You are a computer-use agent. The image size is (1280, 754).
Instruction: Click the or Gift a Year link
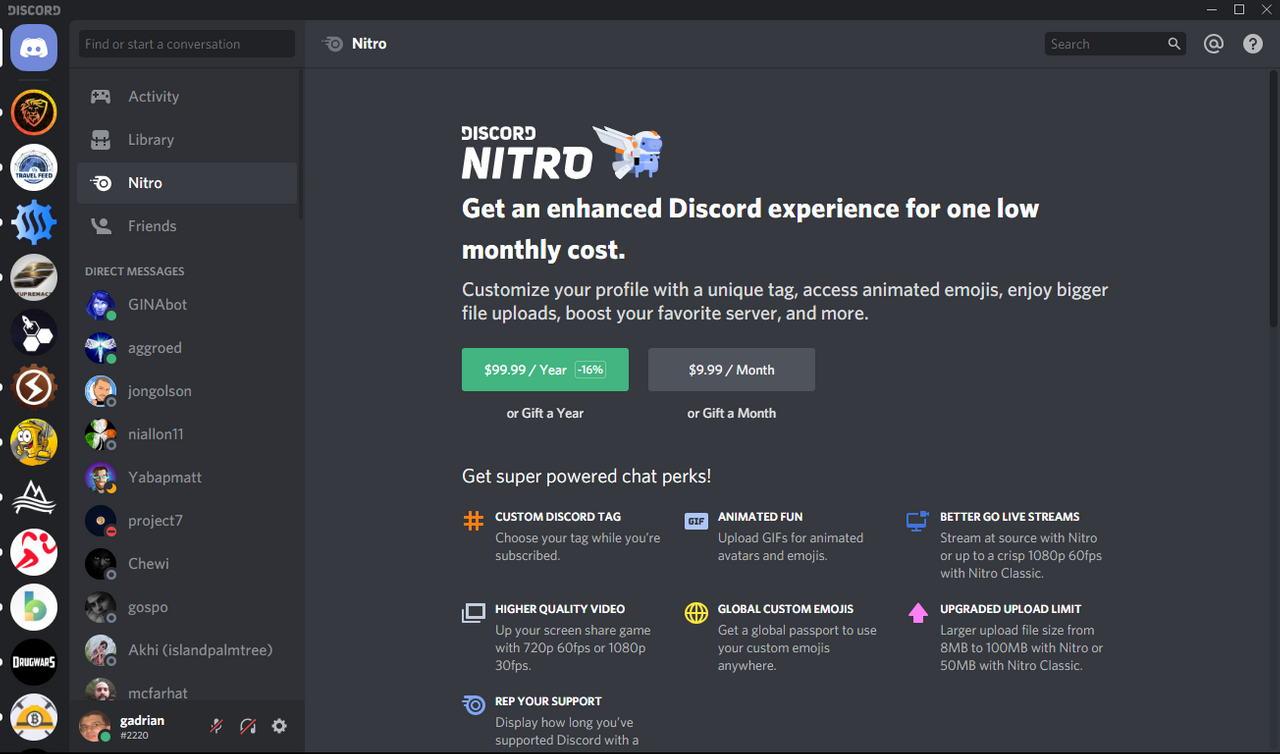click(545, 413)
